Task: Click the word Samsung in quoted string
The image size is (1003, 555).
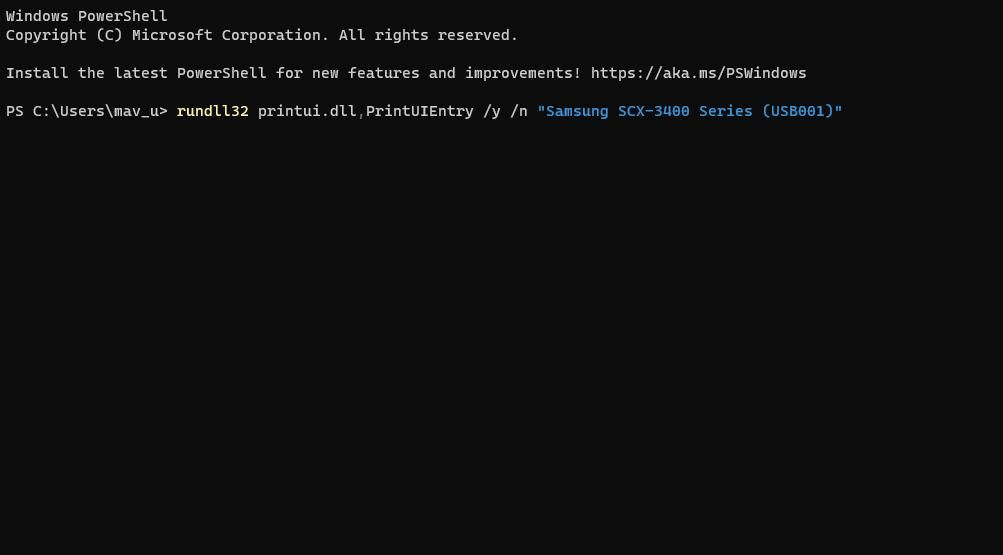Action: (x=577, y=111)
